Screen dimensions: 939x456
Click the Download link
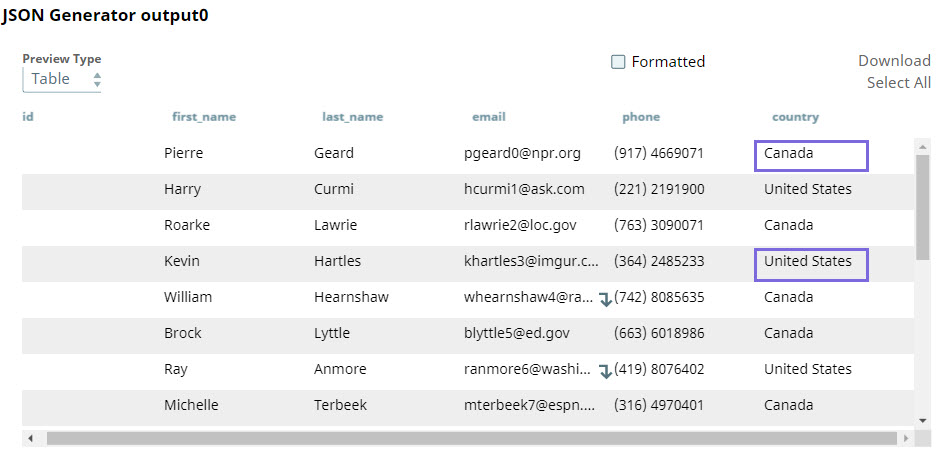(x=894, y=61)
